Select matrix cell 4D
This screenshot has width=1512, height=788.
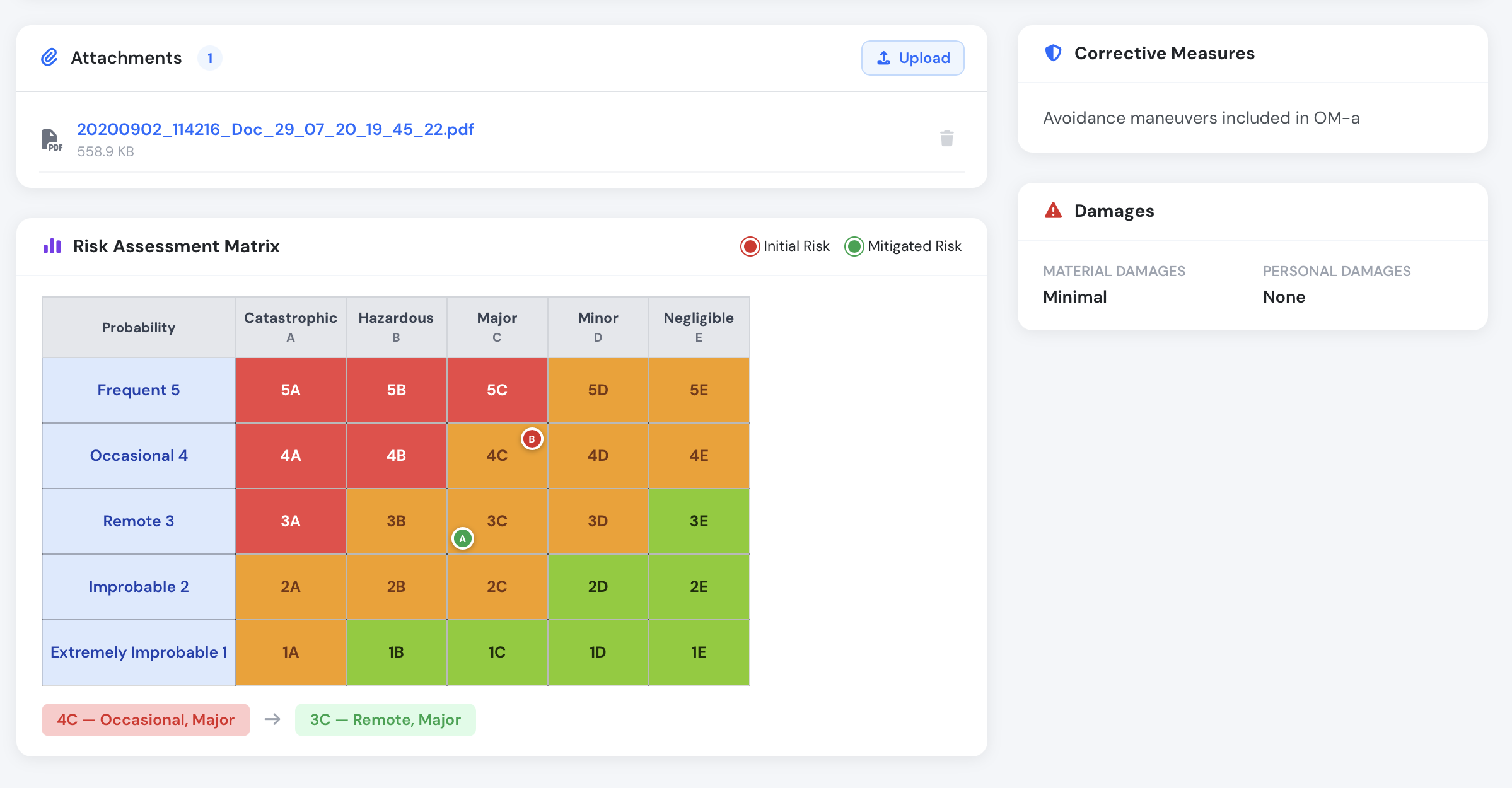coord(598,456)
